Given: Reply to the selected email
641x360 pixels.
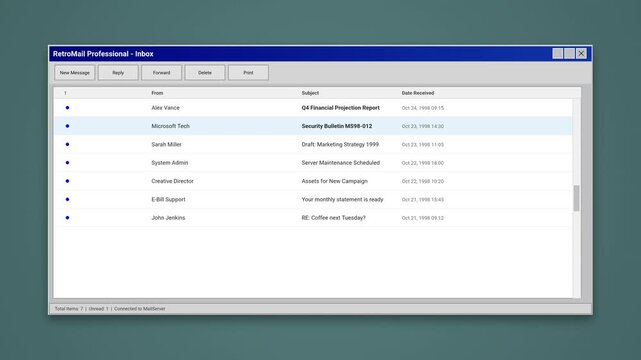Looking at the screenshot, I should (118, 73).
